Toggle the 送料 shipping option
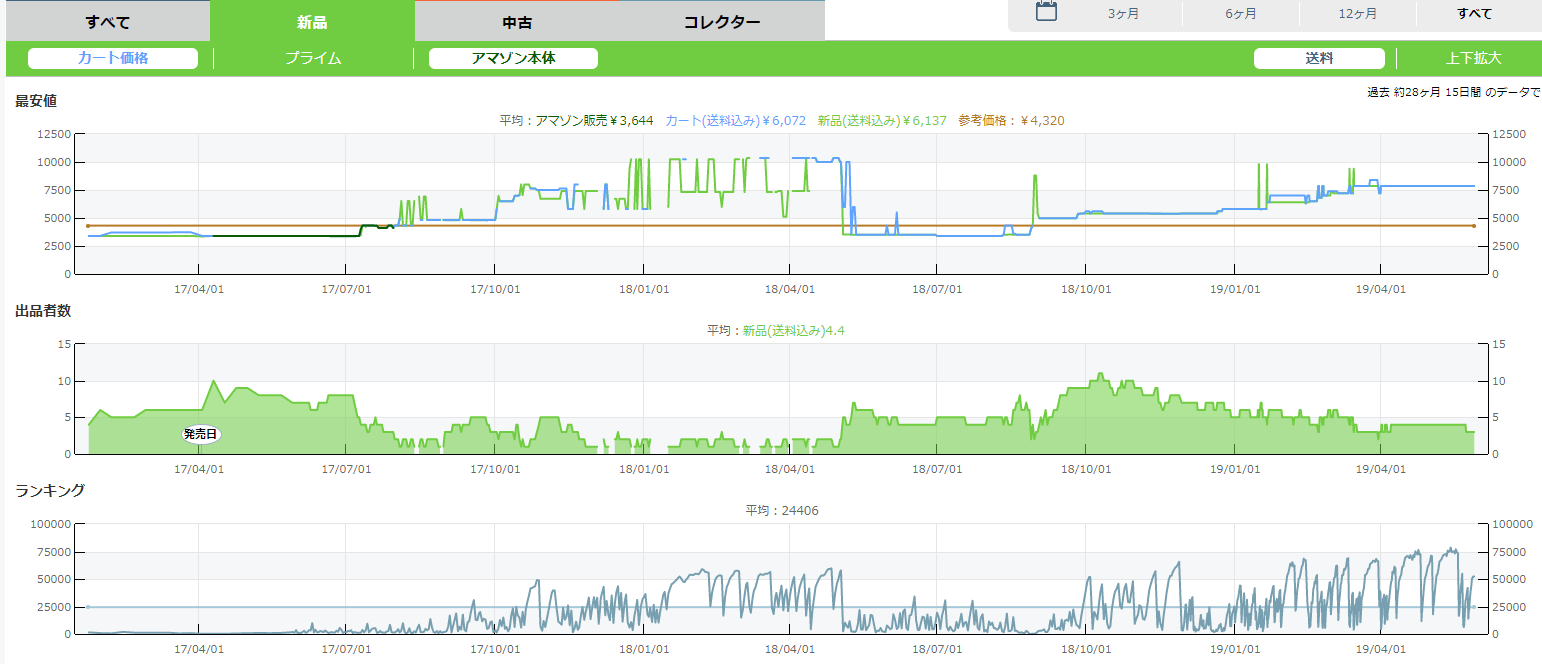 tap(1319, 58)
